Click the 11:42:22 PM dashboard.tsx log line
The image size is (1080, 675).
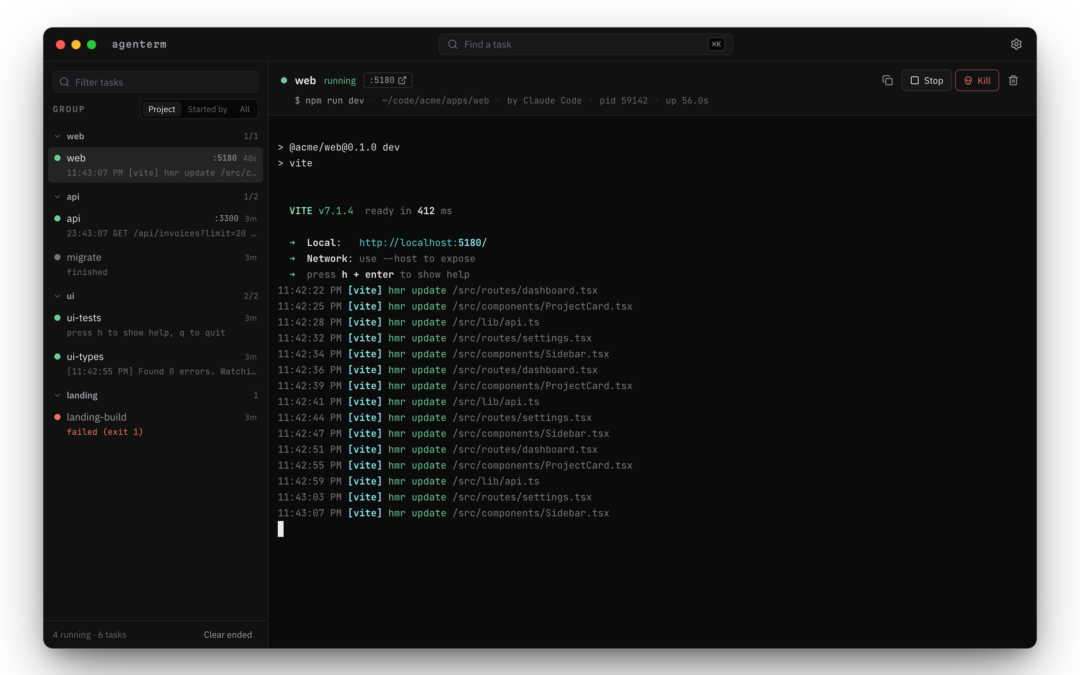[437, 290]
